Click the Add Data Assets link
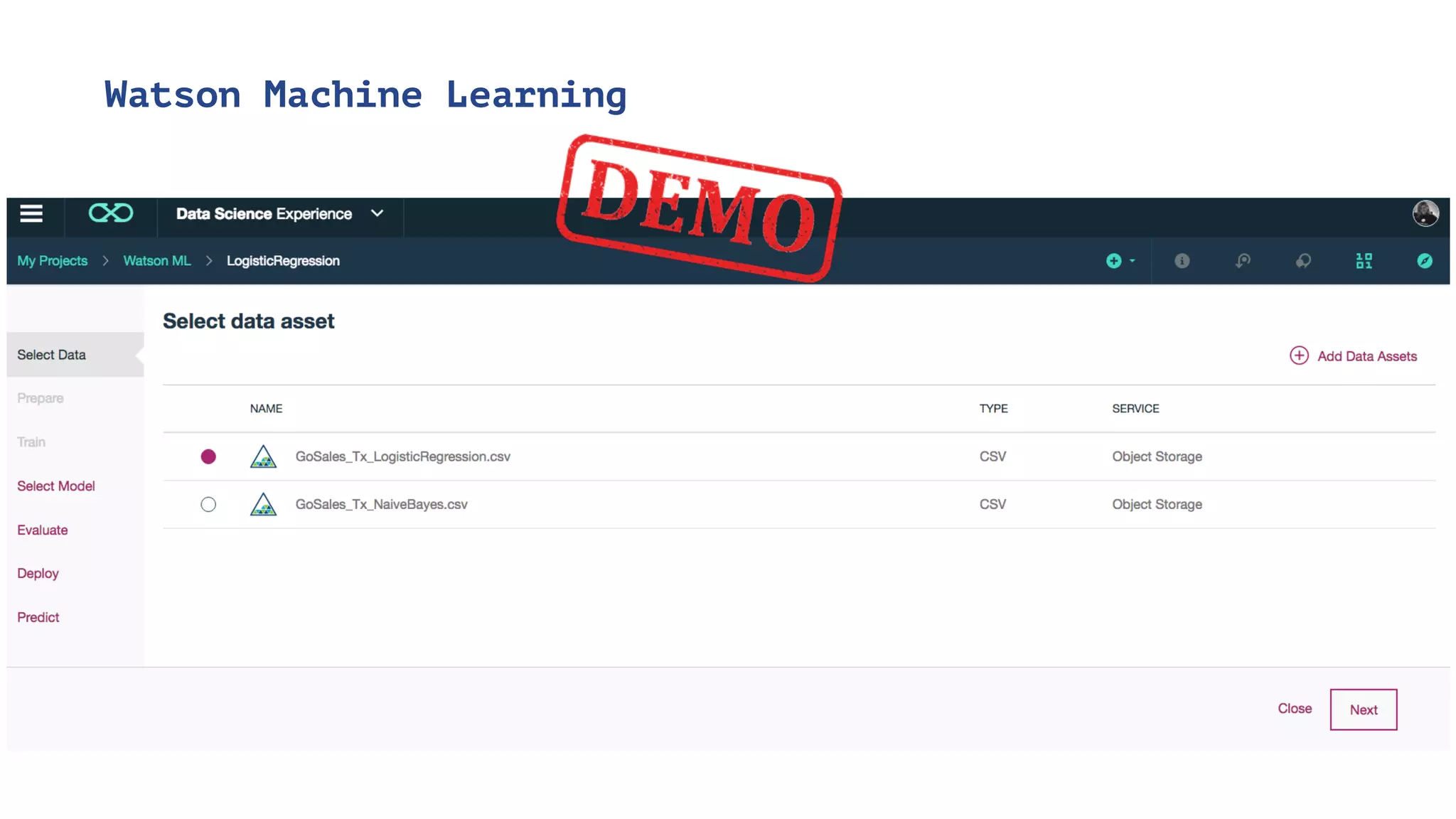 tap(1367, 356)
